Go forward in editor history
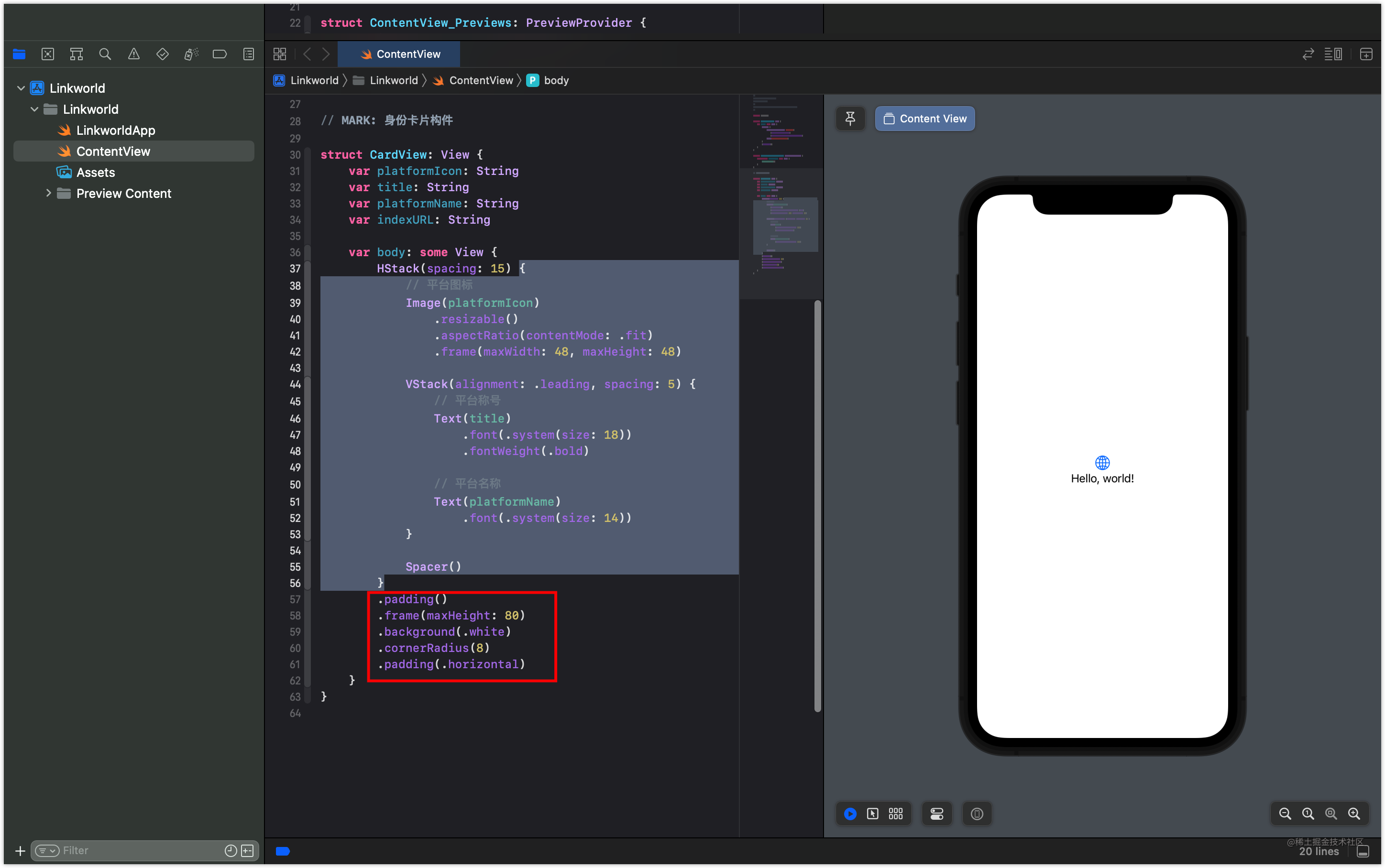Viewport: 1385px width, 868px height. click(x=326, y=54)
